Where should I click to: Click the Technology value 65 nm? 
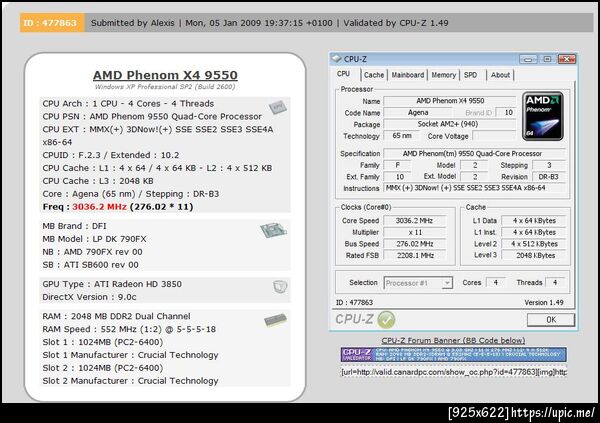pyautogui.click(x=402, y=136)
